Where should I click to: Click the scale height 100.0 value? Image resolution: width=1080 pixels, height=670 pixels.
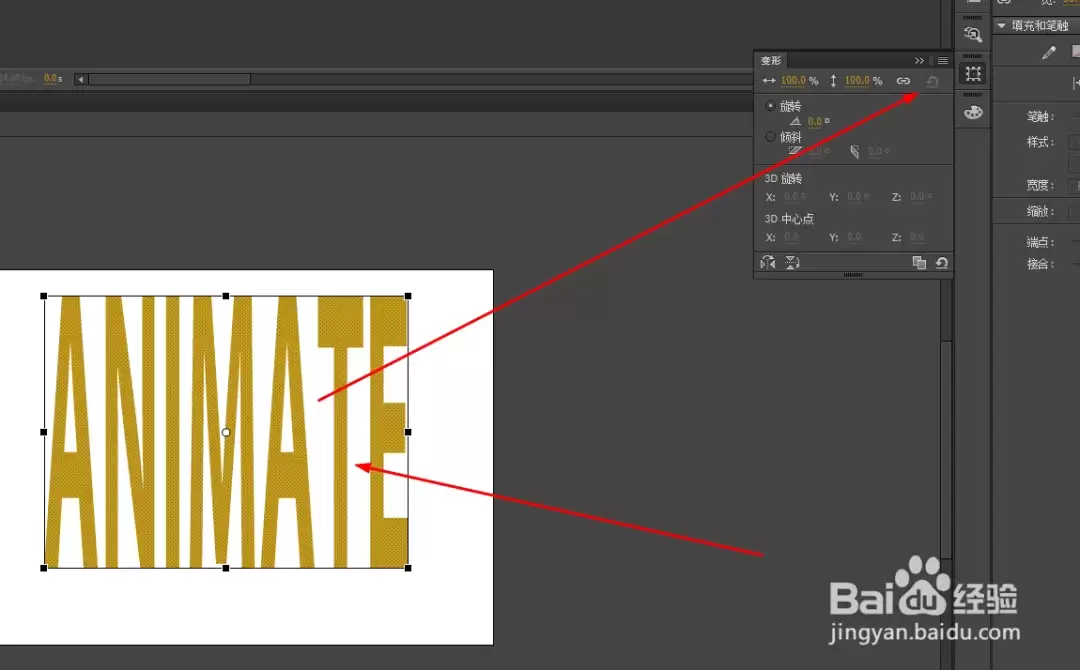click(857, 81)
